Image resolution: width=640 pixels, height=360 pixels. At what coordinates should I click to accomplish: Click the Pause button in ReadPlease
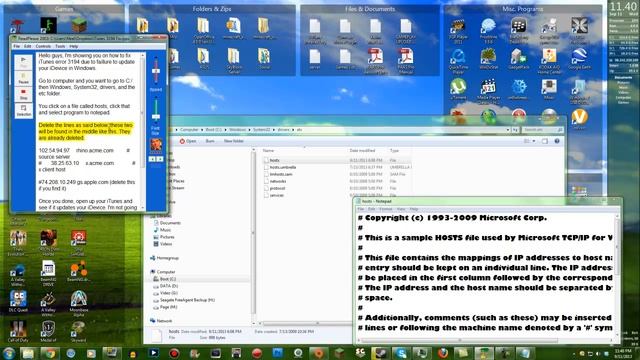click(x=23, y=78)
